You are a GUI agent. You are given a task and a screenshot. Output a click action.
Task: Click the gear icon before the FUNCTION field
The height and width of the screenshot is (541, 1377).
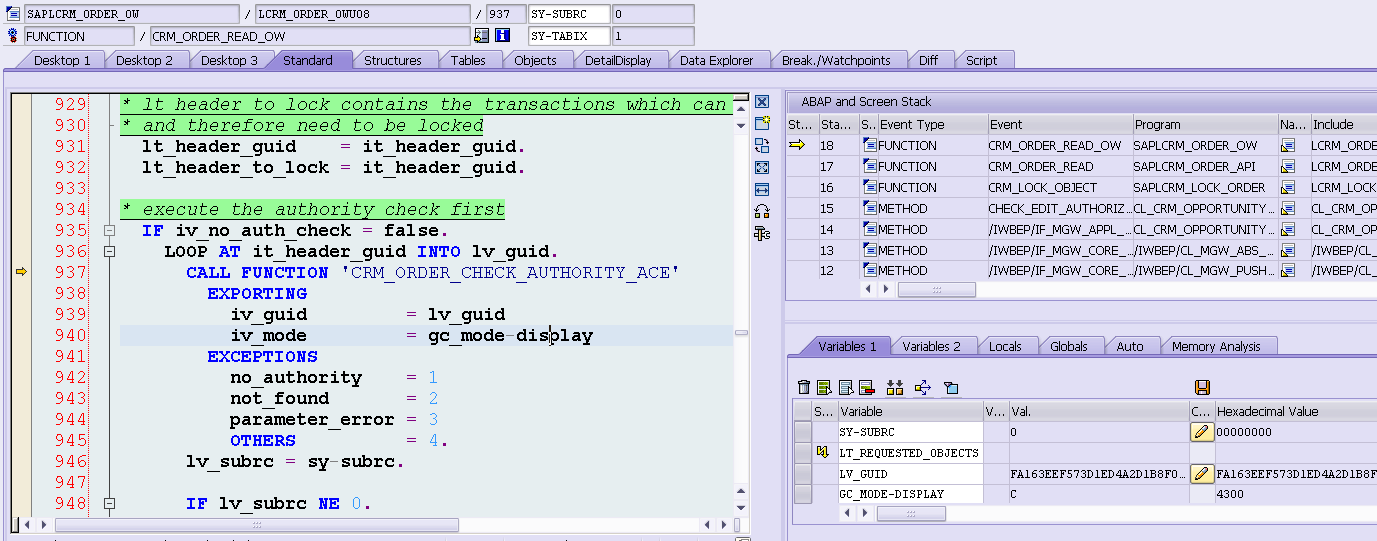(x=13, y=36)
